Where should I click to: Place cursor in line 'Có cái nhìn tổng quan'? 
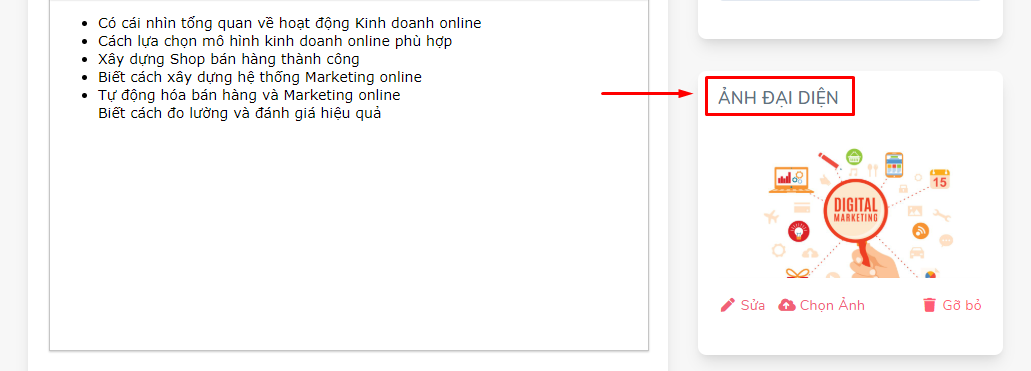point(289,23)
